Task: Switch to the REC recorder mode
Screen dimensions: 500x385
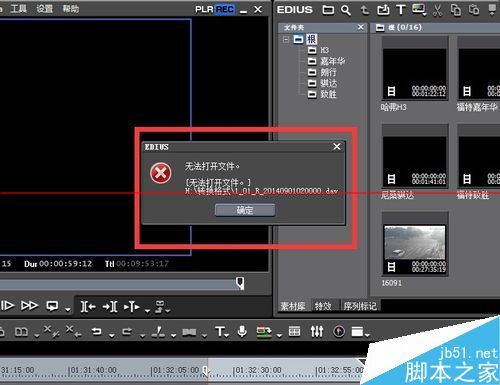Action: (x=225, y=9)
